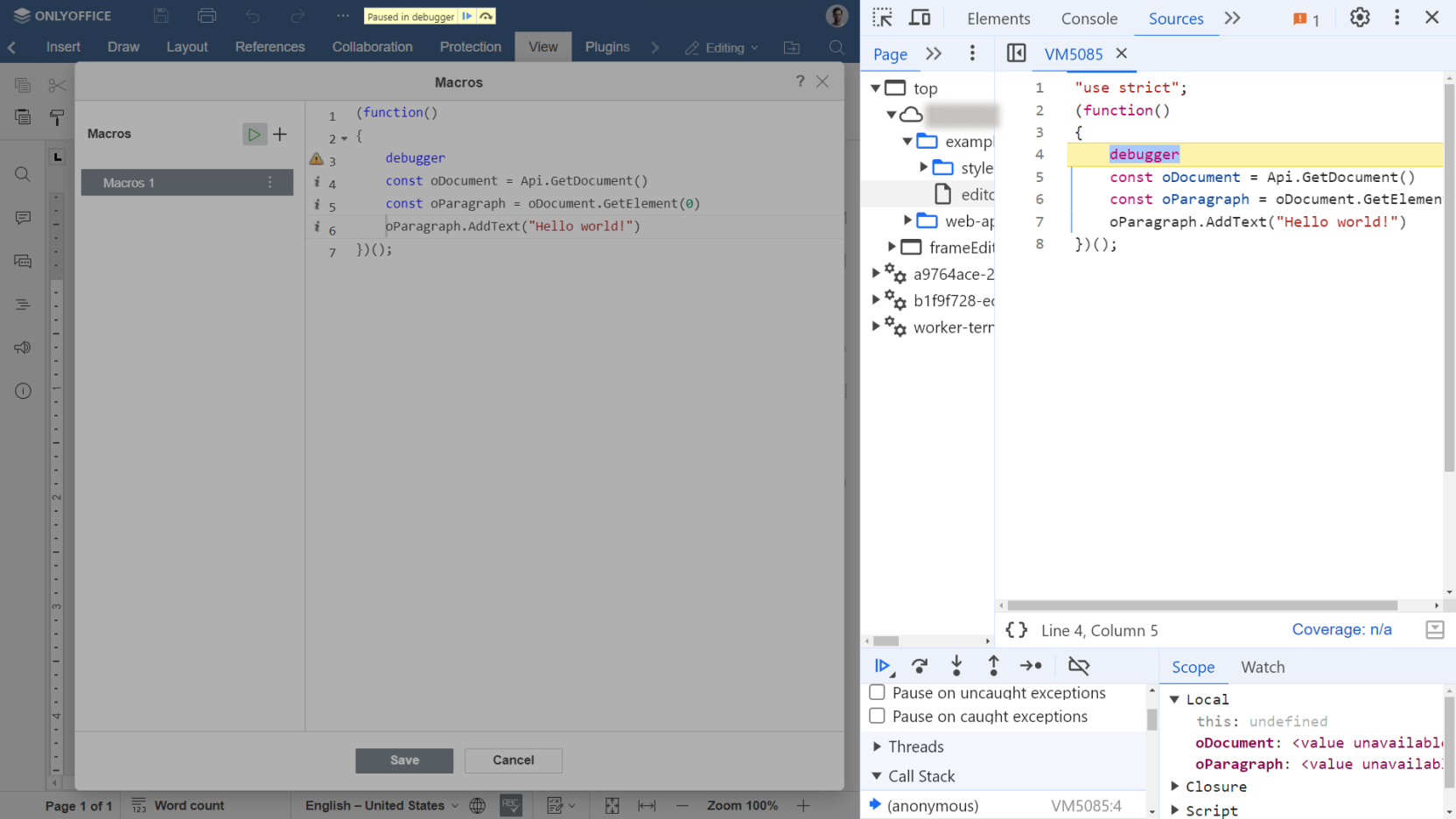Image resolution: width=1456 pixels, height=819 pixels.
Task: Open DevTools settings gear
Action: tap(1360, 17)
